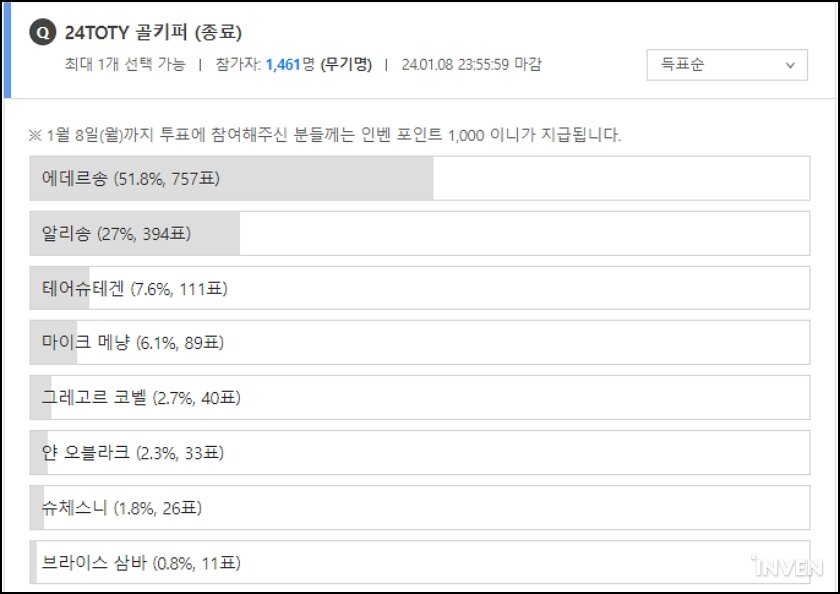Select the 에데르송 poll option text

[130, 180]
